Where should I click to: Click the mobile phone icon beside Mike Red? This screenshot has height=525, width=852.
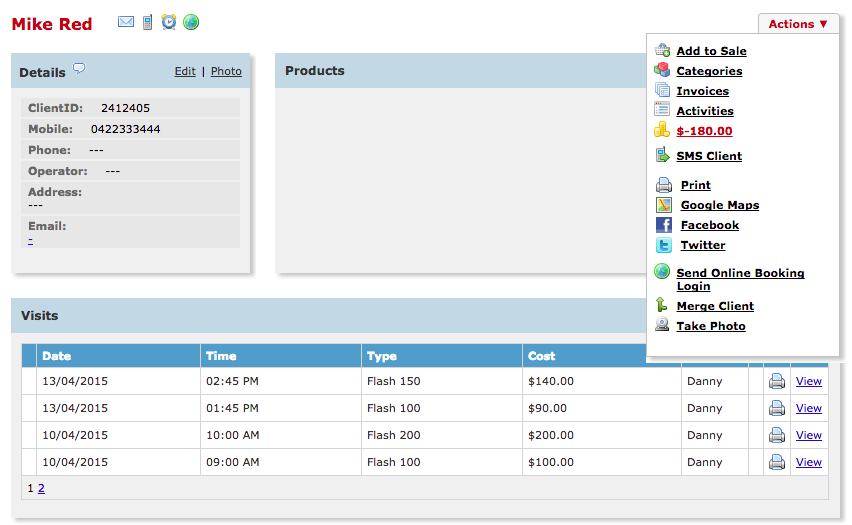(x=147, y=22)
